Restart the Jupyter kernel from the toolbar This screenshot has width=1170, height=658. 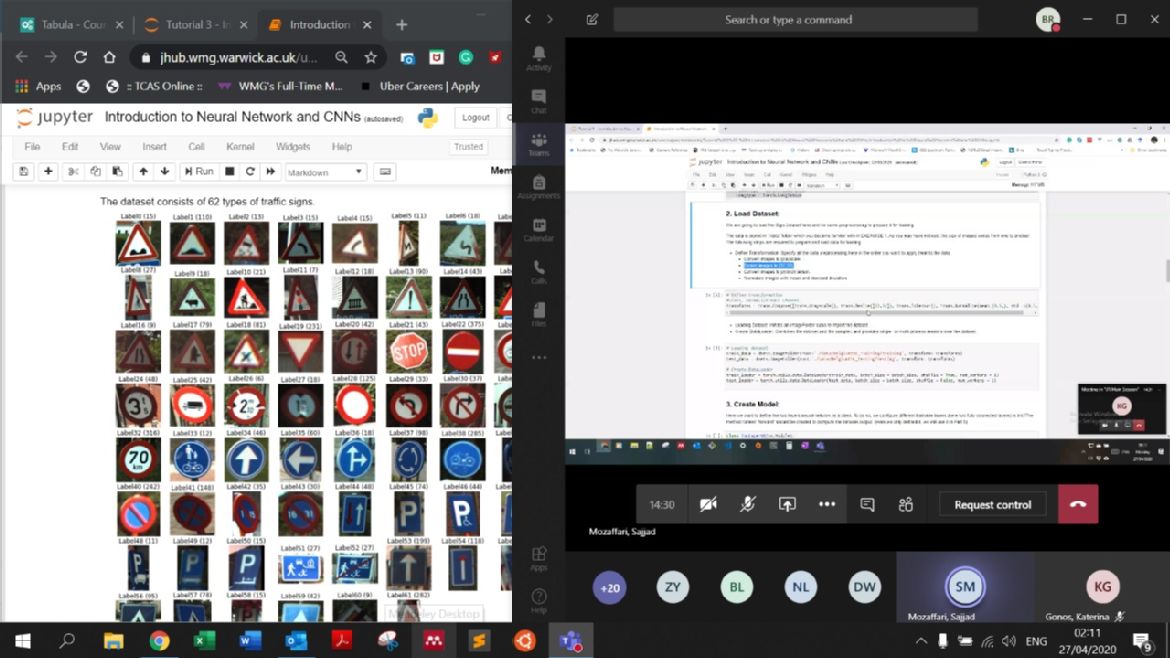250,172
